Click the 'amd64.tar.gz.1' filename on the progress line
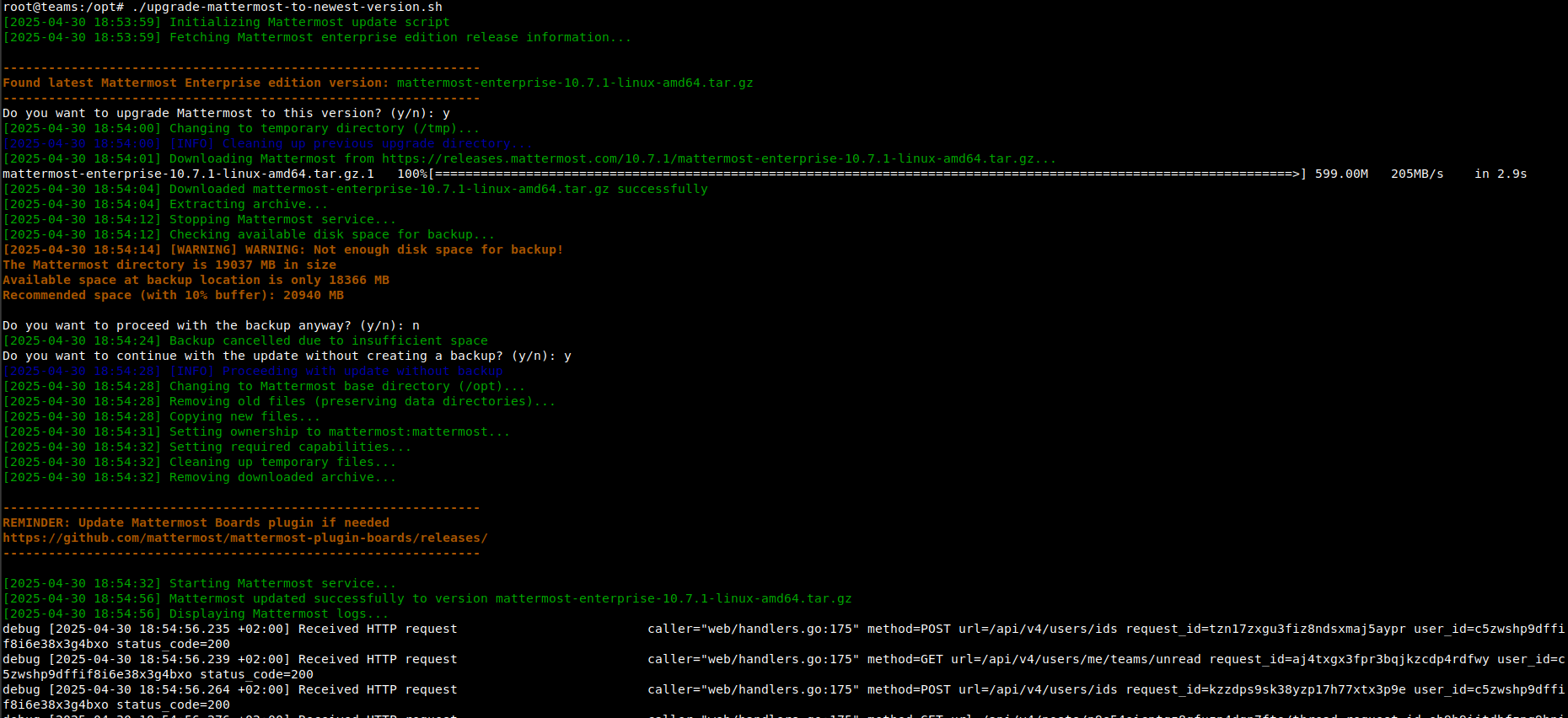 (x=188, y=174)
